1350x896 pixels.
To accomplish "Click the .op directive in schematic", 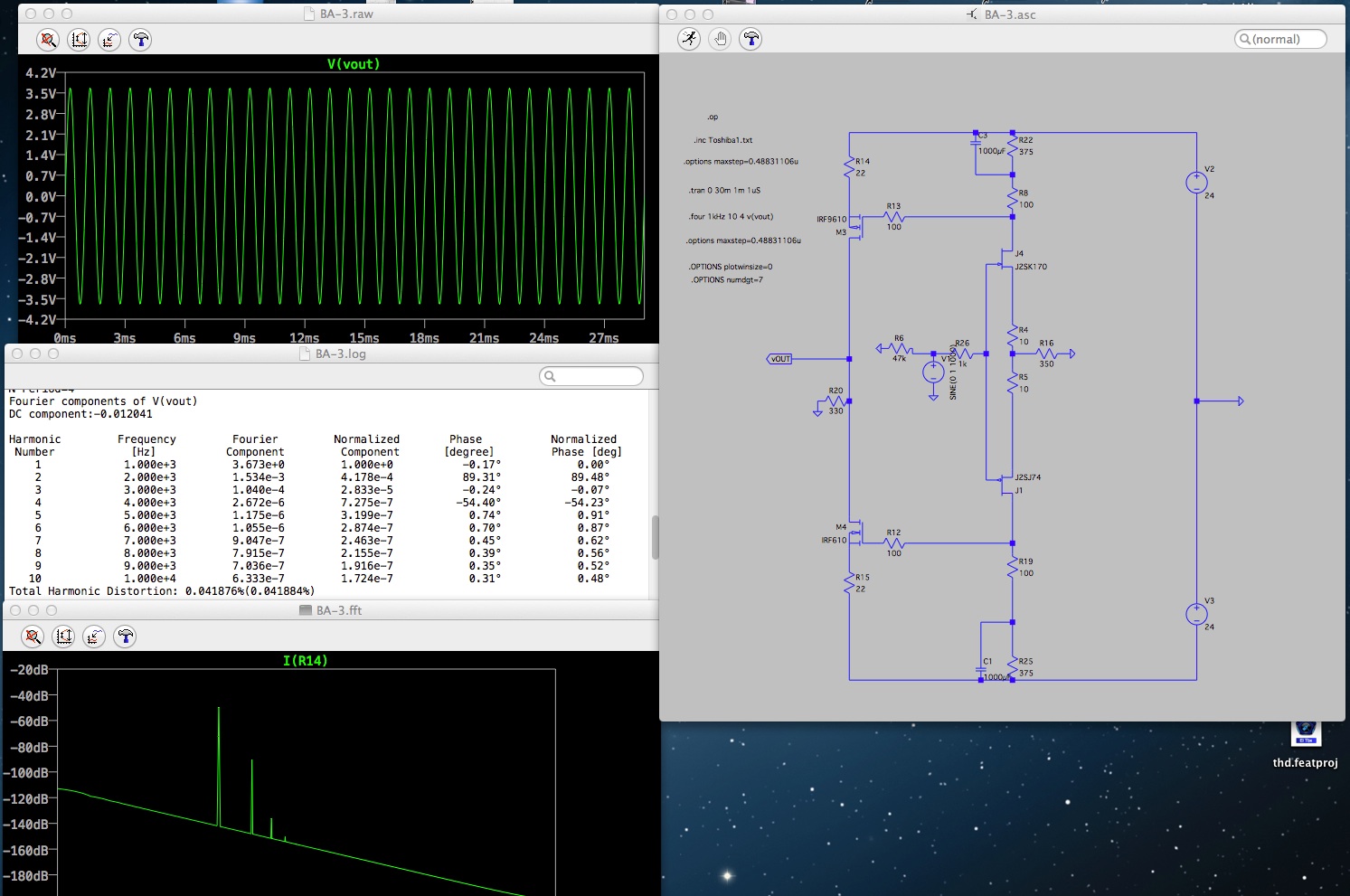I will pyautogui.click(x=713, y=117).
